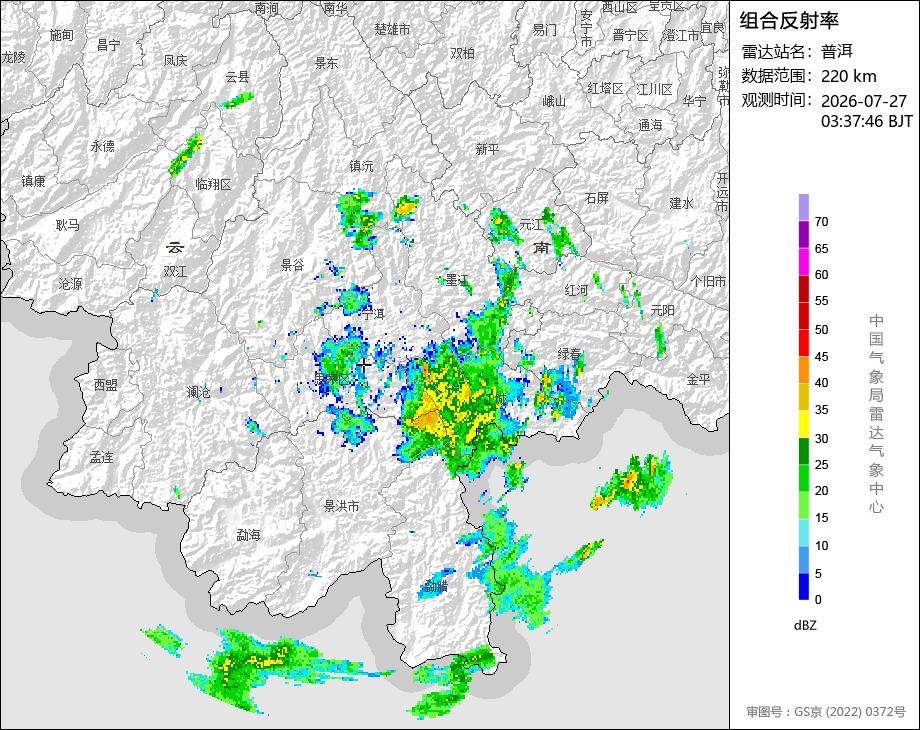Select the 勐海 county label

(248, 535)
